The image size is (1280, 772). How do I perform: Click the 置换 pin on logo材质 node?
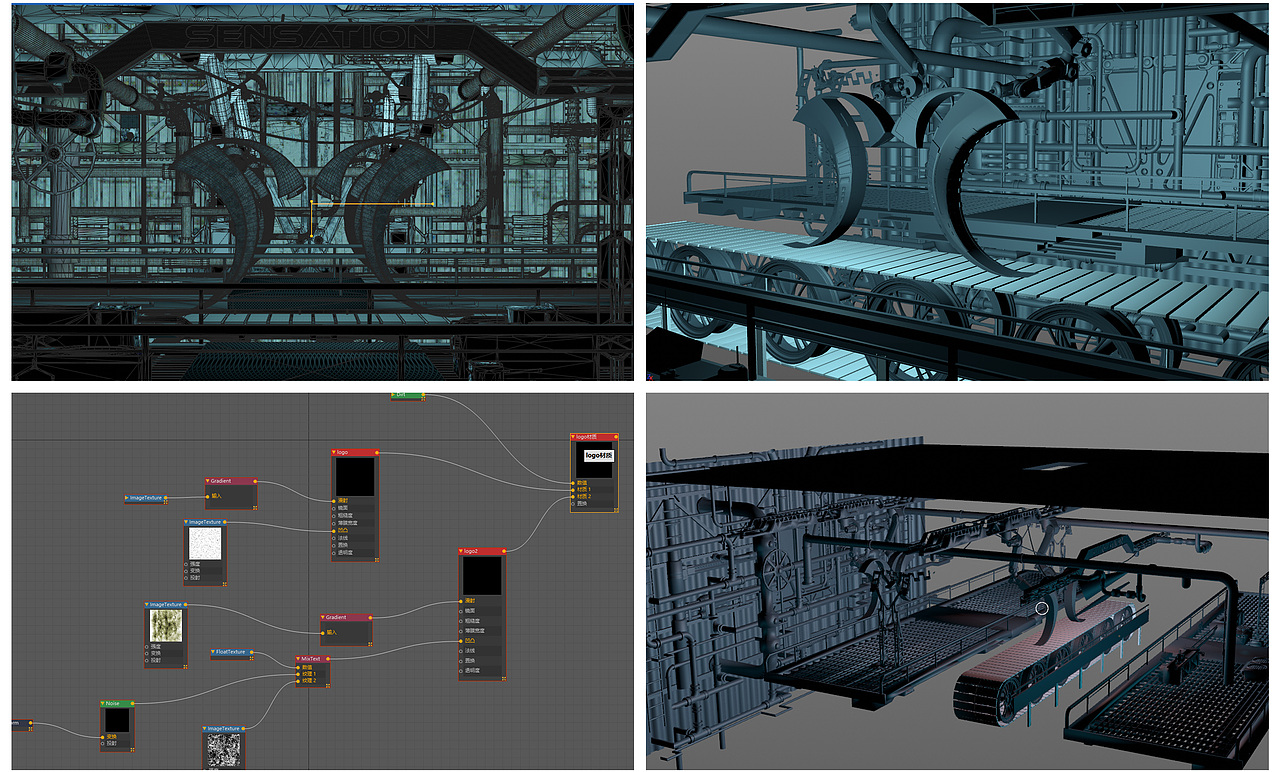[x=573, y=504]
